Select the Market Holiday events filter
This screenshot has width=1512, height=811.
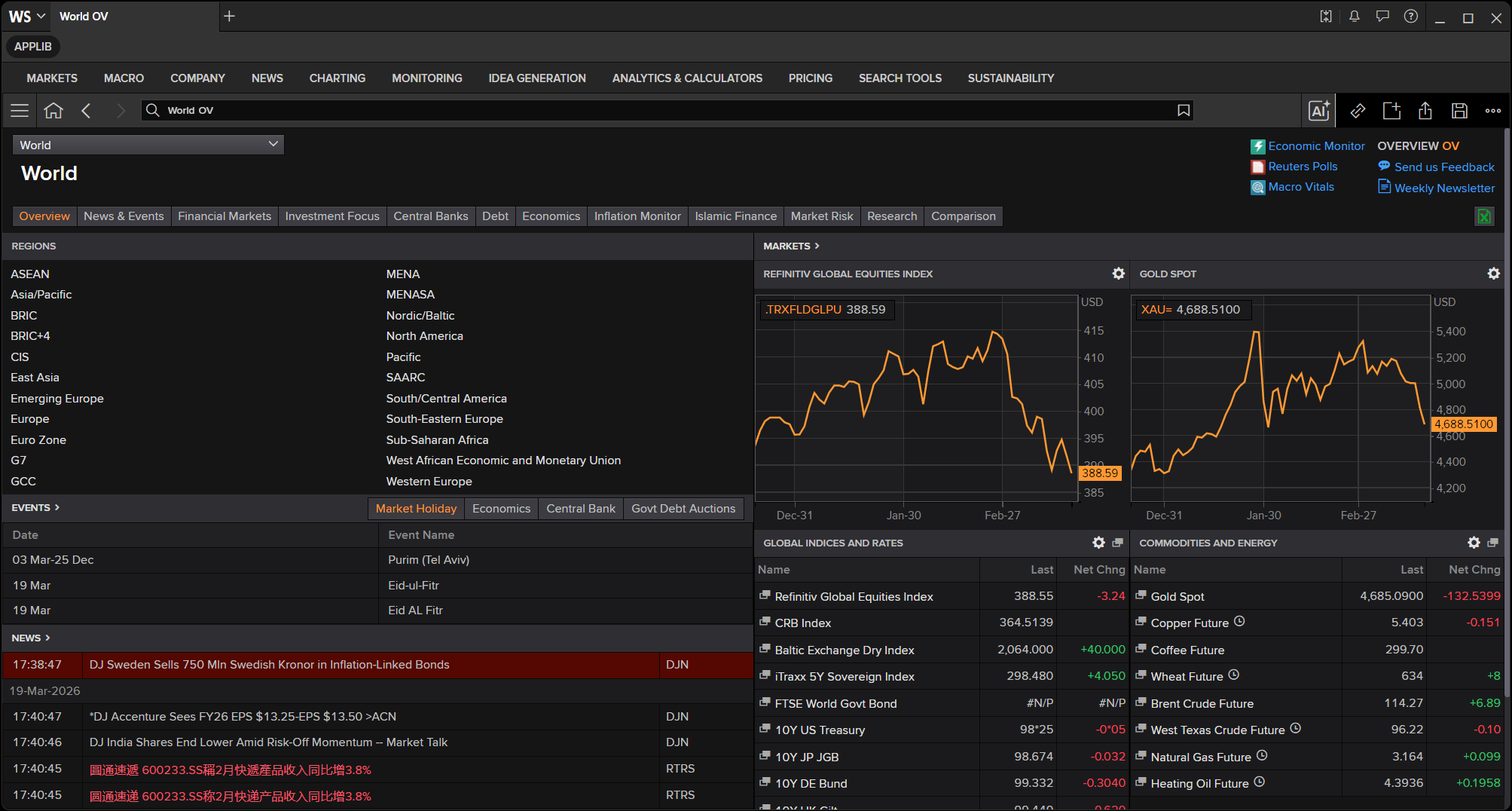pos(416,509)
